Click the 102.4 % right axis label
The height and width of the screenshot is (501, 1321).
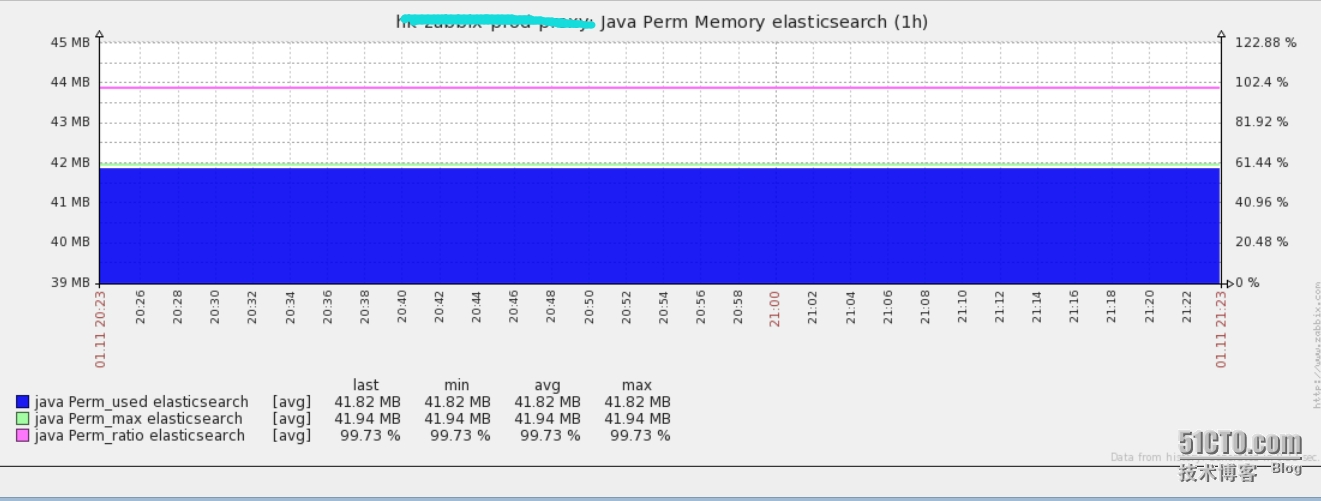pos(1262,82)
